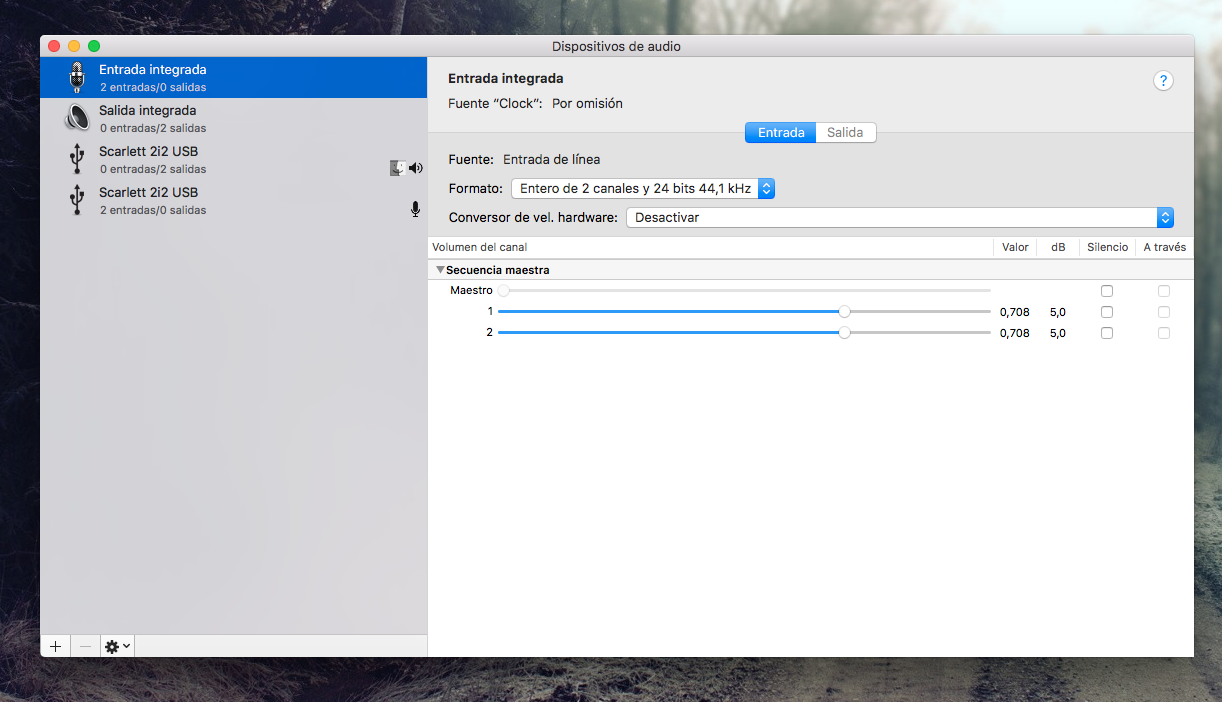Image resolution: width=1222 pixels, height=702 pixels.
Task: Open the Conversor de vel. hardware dropdown
Action: point(899,217)
